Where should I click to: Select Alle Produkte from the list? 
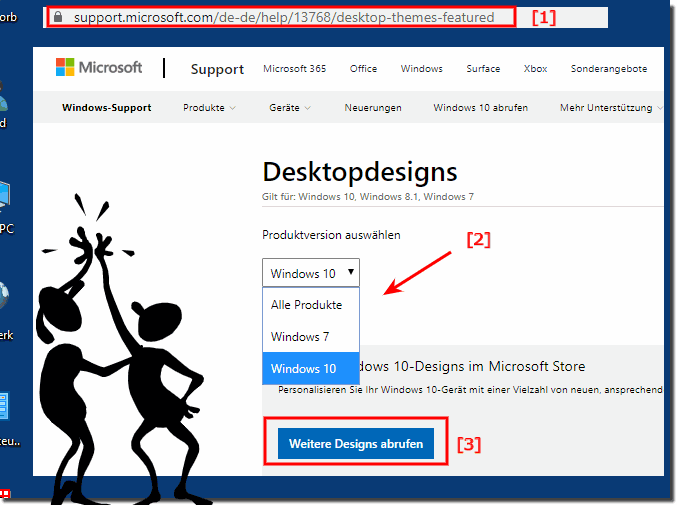(311, 305)
